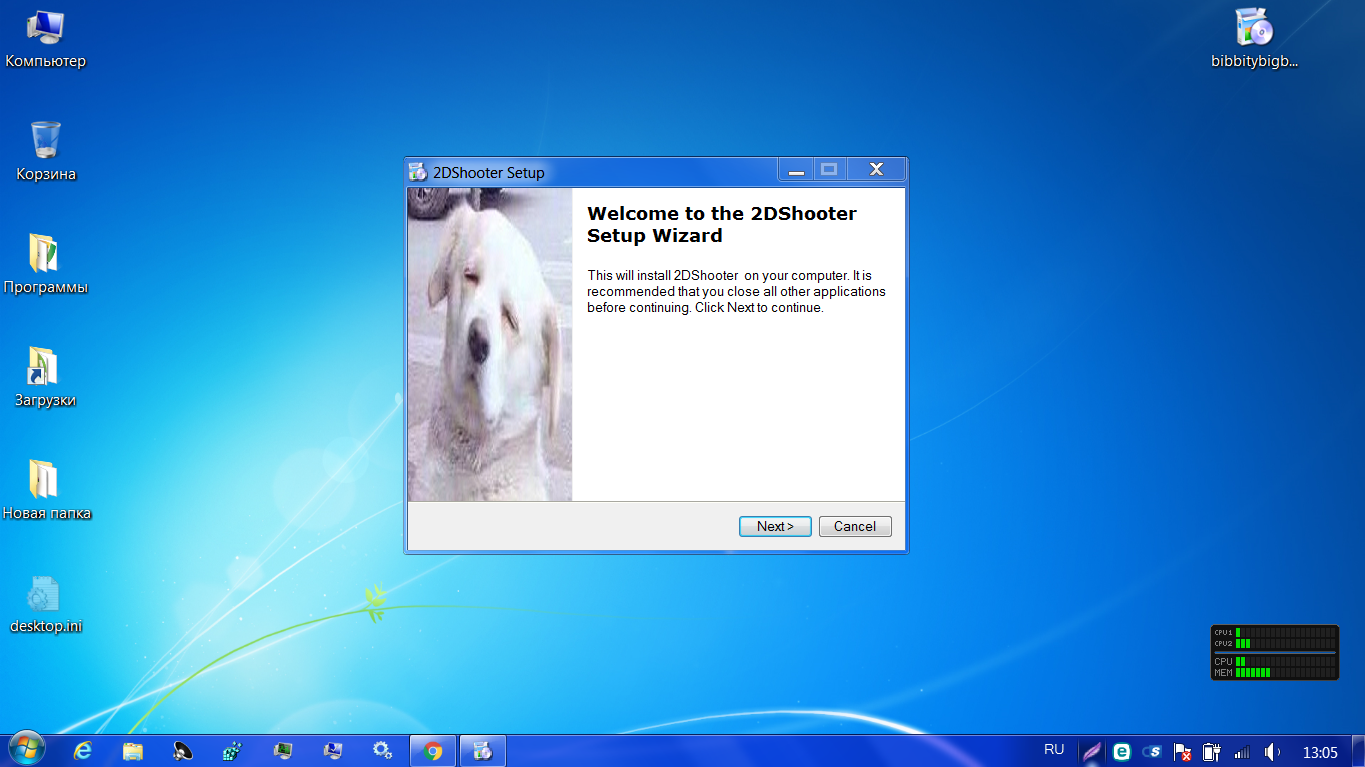Click the dog picture in the setup wizard
This screenshot has height=767, width=1365.
pos(490,344)
